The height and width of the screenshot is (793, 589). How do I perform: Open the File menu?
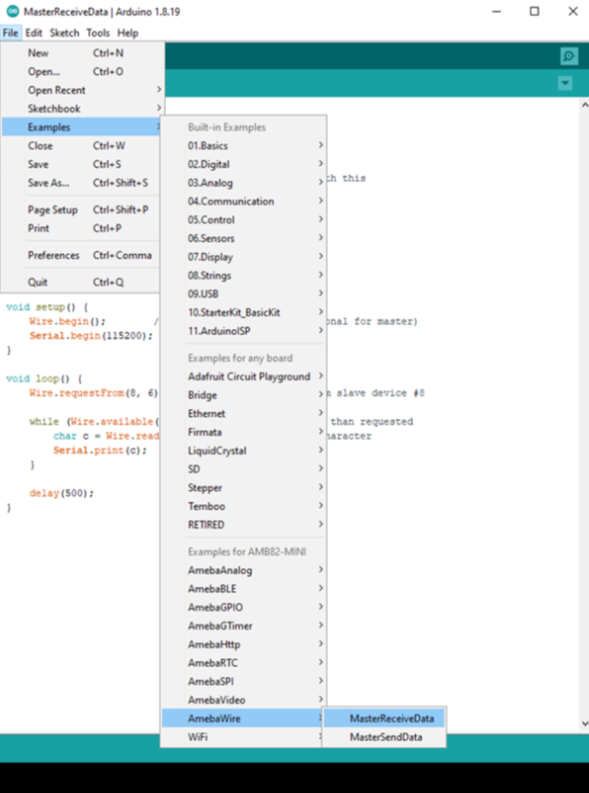pyautogui.click(x=11, y=33)
